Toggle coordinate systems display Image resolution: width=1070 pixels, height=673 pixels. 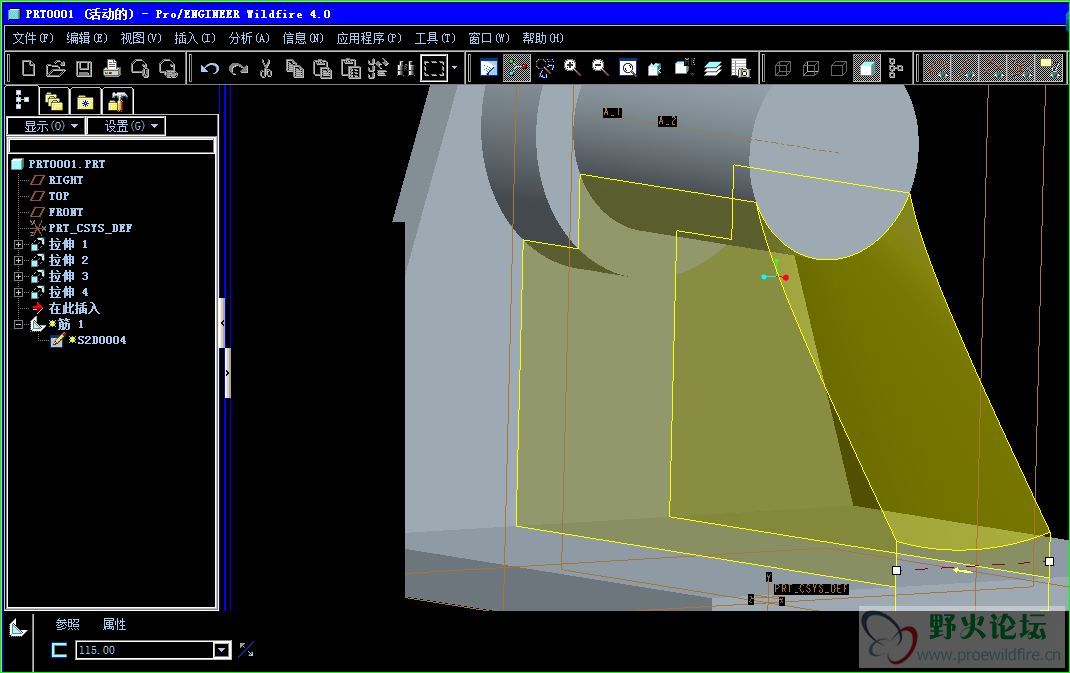pyautogui.click(x=1022, y=68)
